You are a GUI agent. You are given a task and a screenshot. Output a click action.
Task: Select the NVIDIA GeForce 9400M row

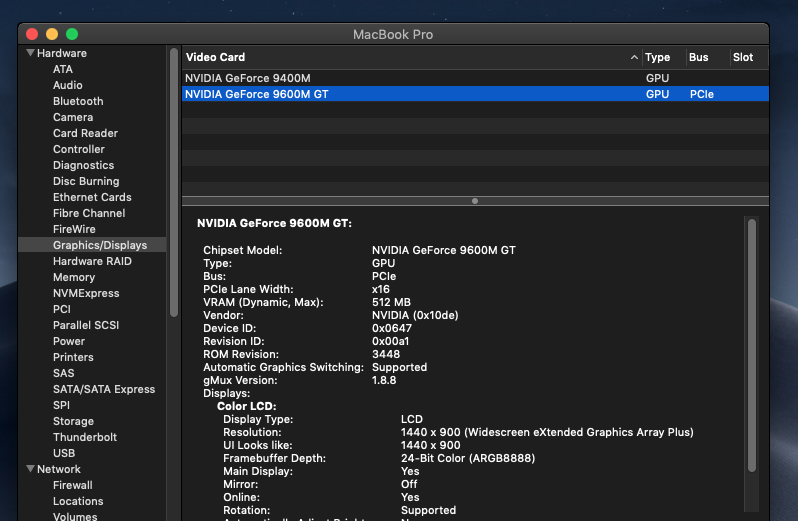475,78
